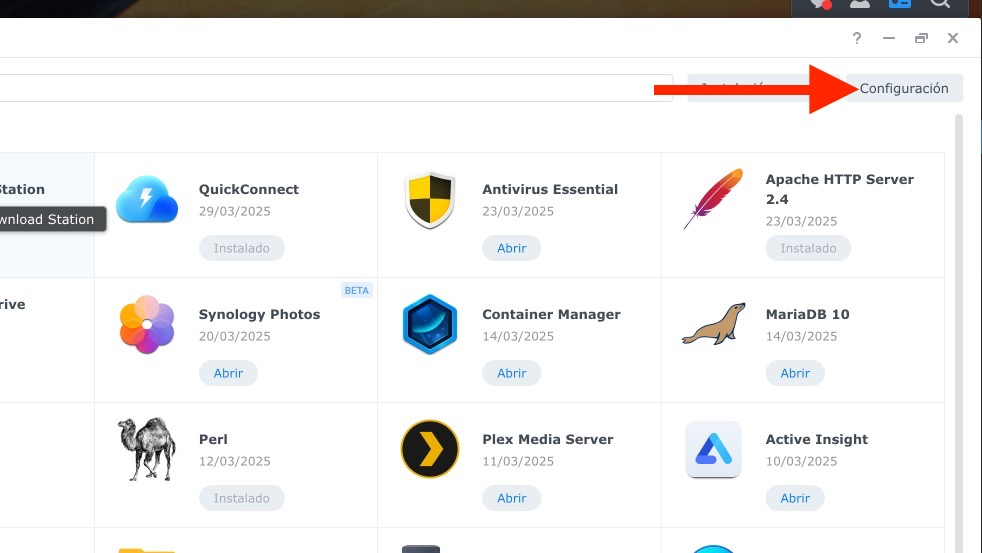Image resolution: width=982 pixels, height=553 pixels.
Task: Click the 10/03/2025 date under Active Insight
Action: [801, 461]
